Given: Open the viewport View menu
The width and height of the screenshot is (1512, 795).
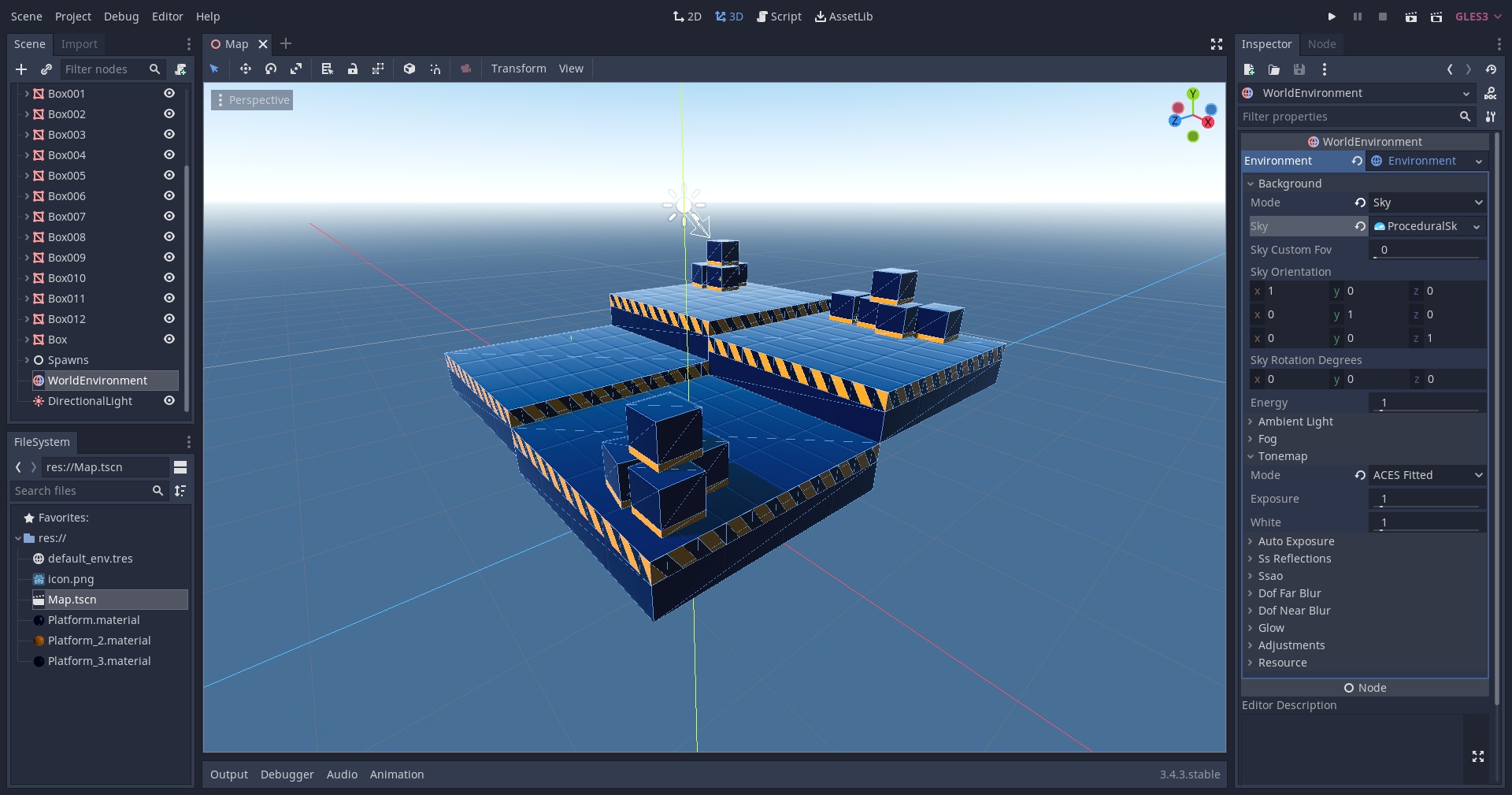Looking at the screenshot, I should [x=571, y=69].
